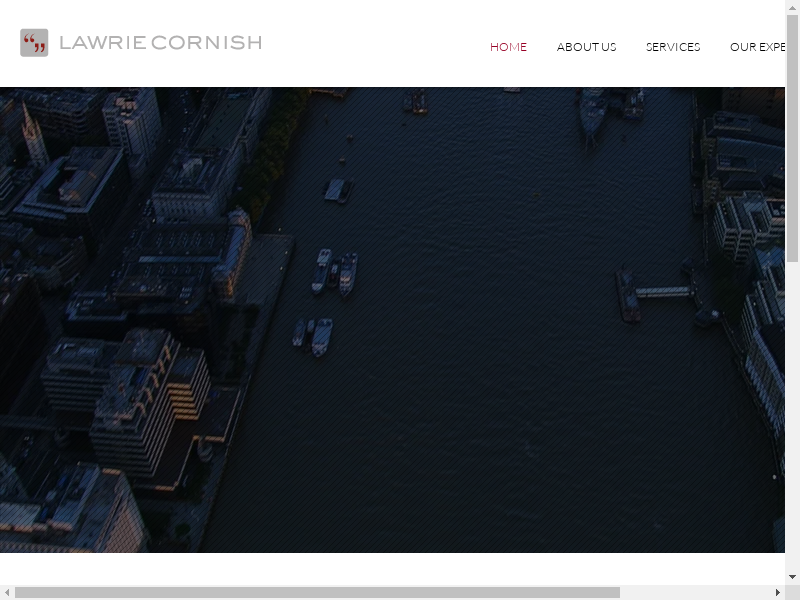
Task: Click the pier extending from the right riverbank
Action: (x=657, y=292)
